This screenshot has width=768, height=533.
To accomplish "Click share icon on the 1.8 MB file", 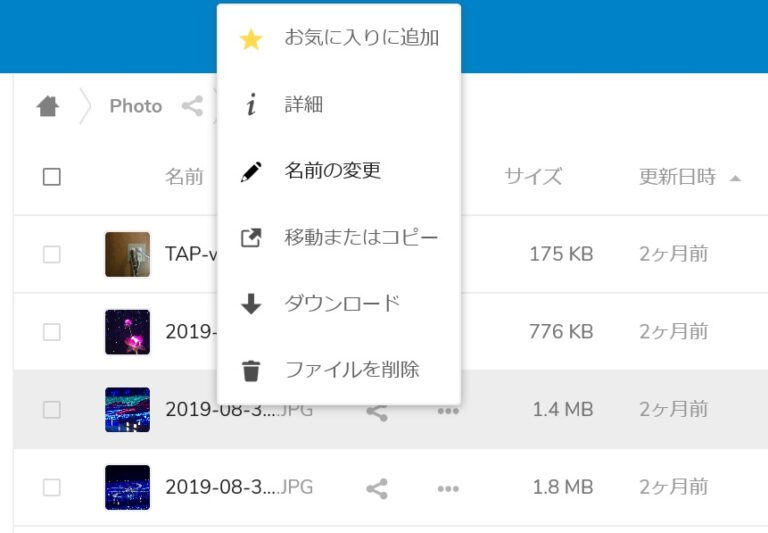I will (x=377, y=488).
